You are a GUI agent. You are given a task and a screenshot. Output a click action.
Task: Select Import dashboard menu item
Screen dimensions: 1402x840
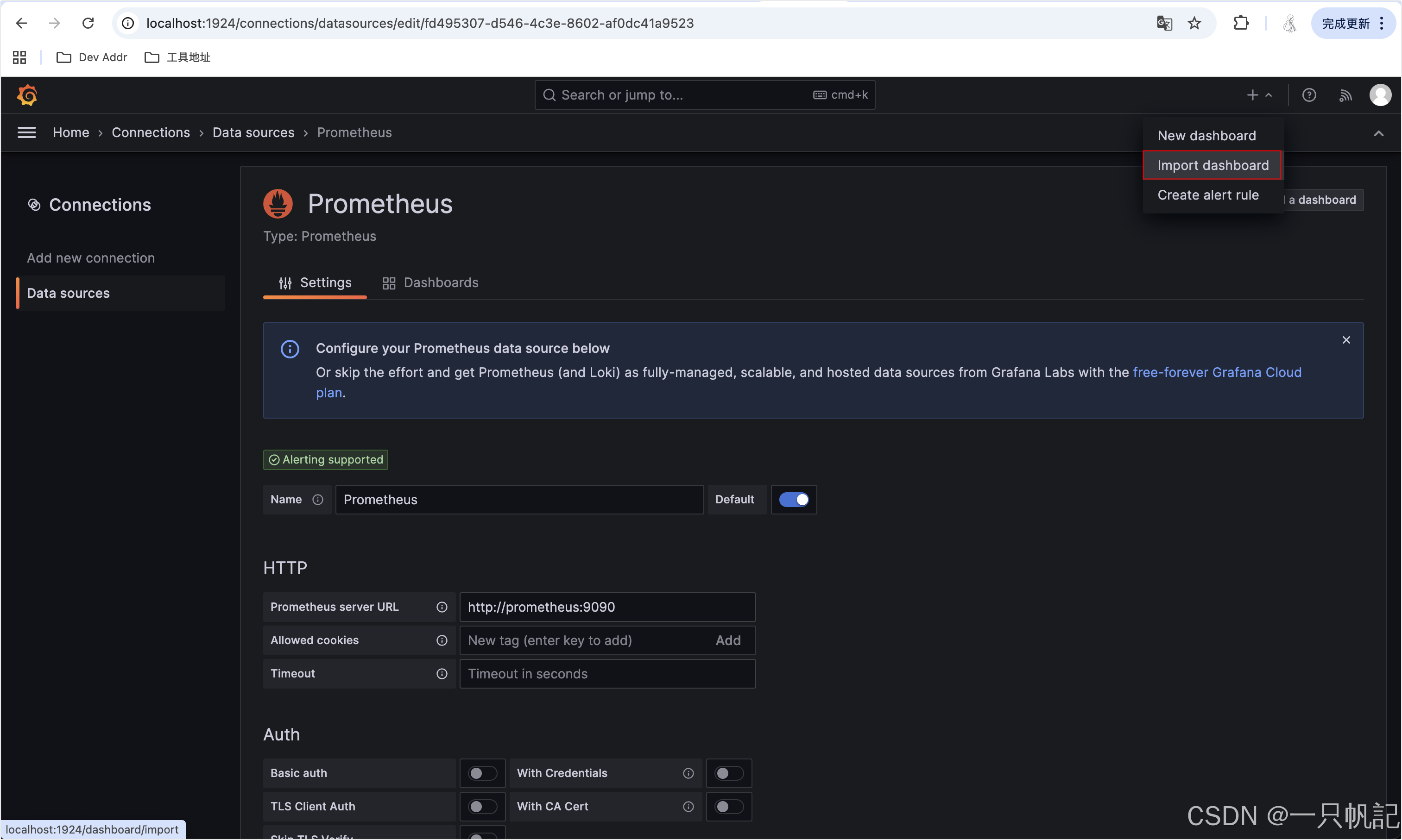(1213, 165)
